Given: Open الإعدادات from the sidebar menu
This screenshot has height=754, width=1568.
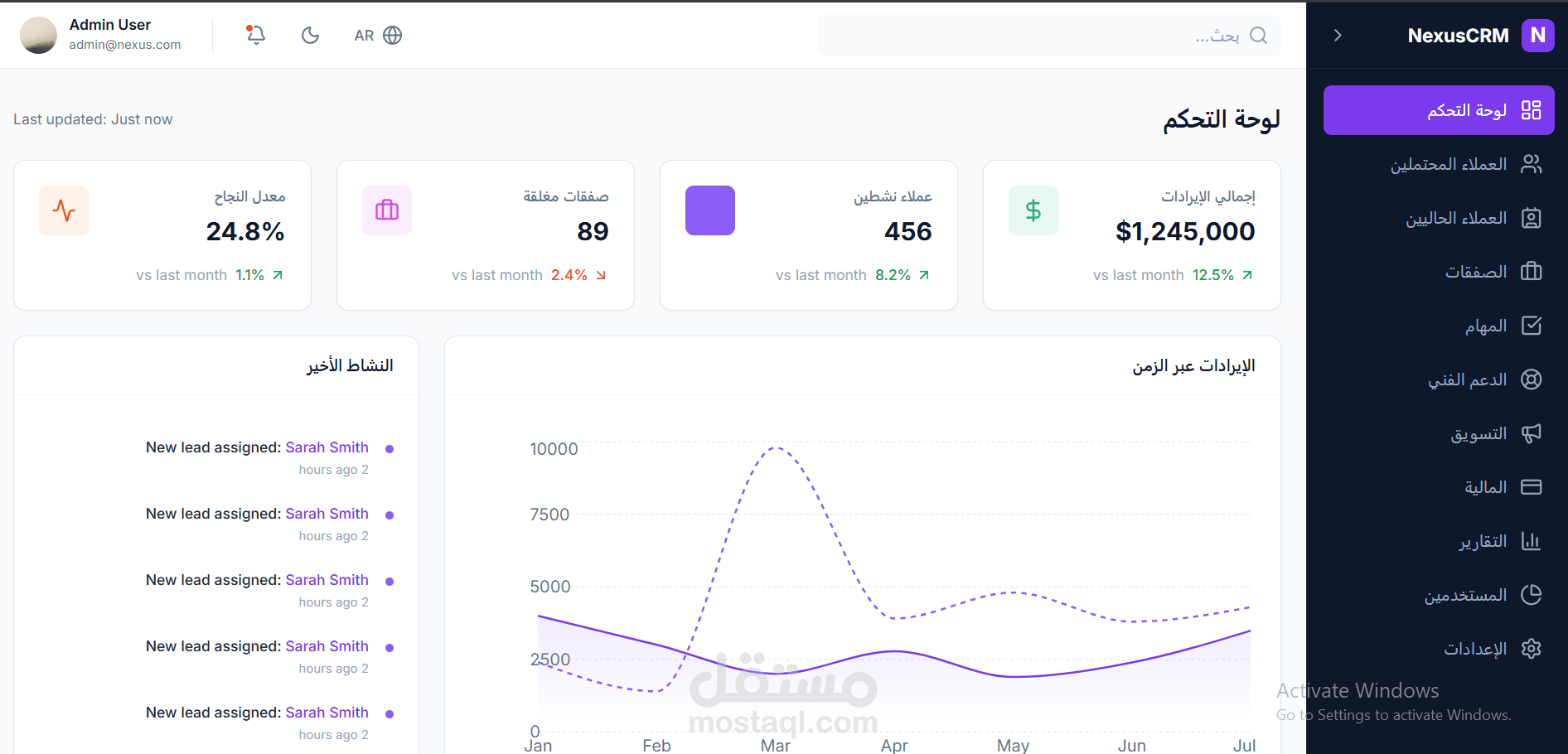Looking at the screenshot, I should (x=1532, y=649).
